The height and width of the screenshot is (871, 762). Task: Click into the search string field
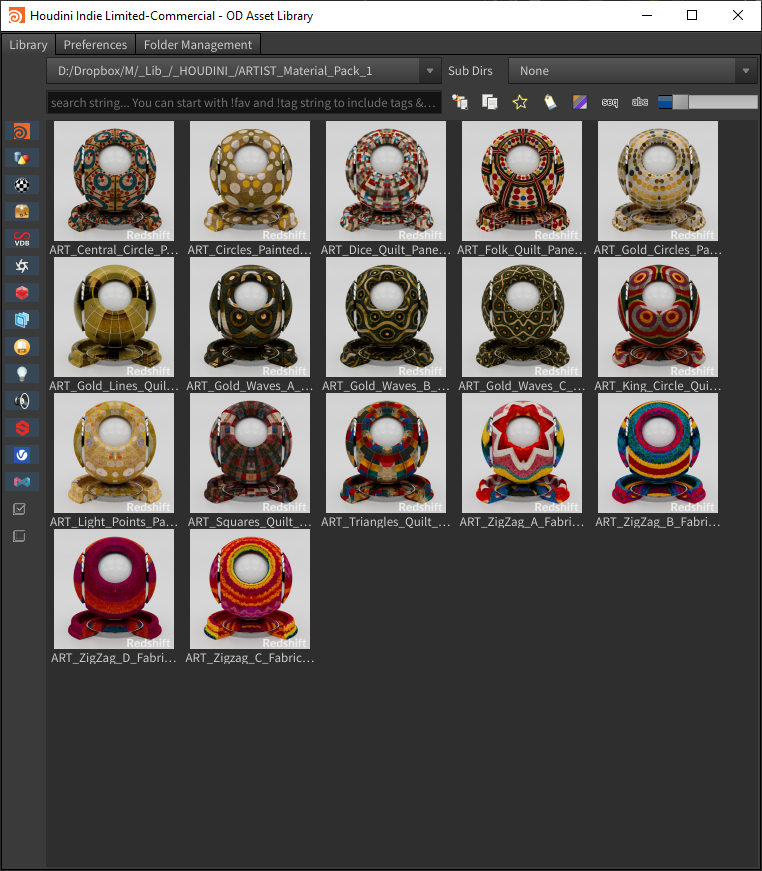click(244, 102)
